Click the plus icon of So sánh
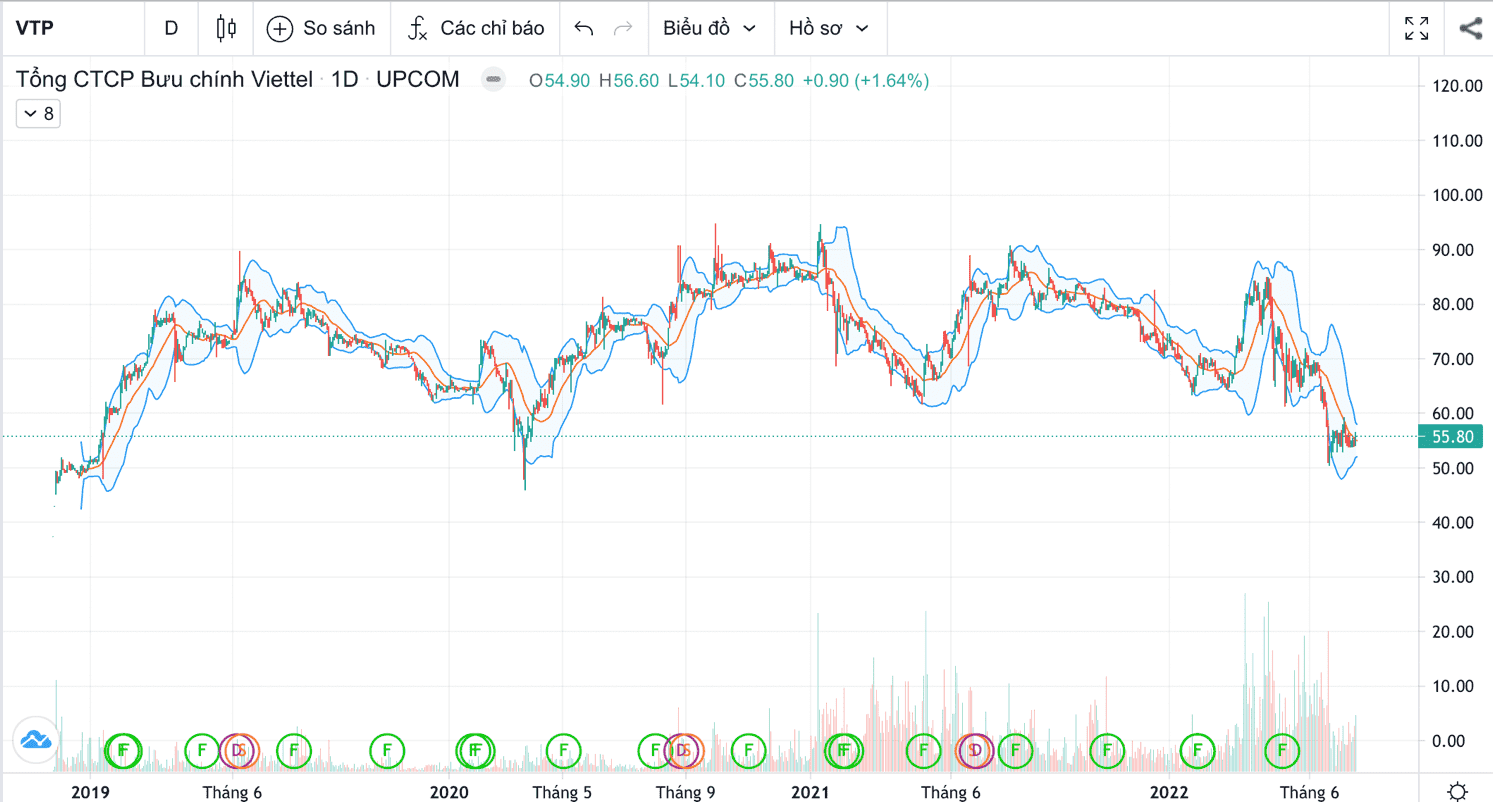The width and height of the screenshot is (1493, 802). pyautogui.click(x=280, y=28)
